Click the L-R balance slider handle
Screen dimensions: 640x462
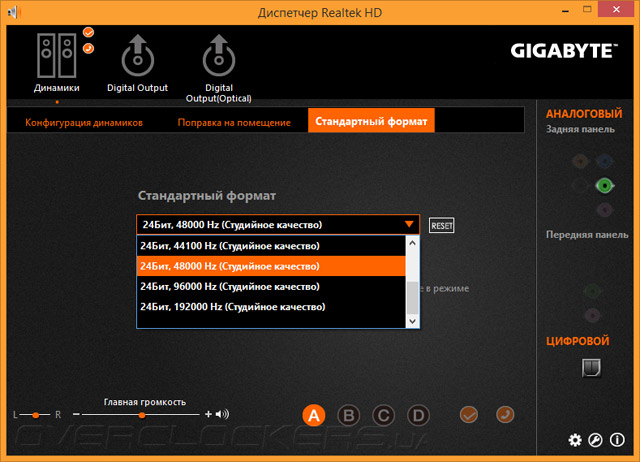[x=36, y=415]
